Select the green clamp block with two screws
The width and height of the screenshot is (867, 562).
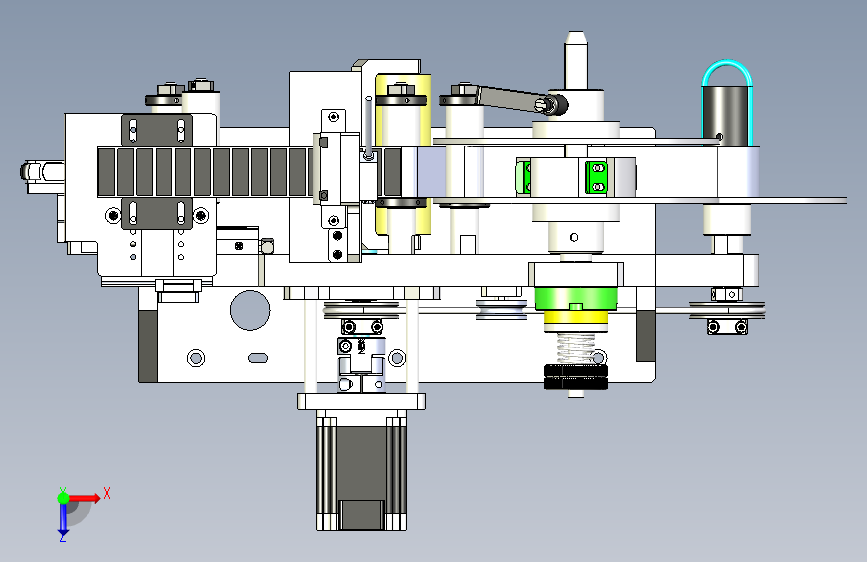pos(597,178)
